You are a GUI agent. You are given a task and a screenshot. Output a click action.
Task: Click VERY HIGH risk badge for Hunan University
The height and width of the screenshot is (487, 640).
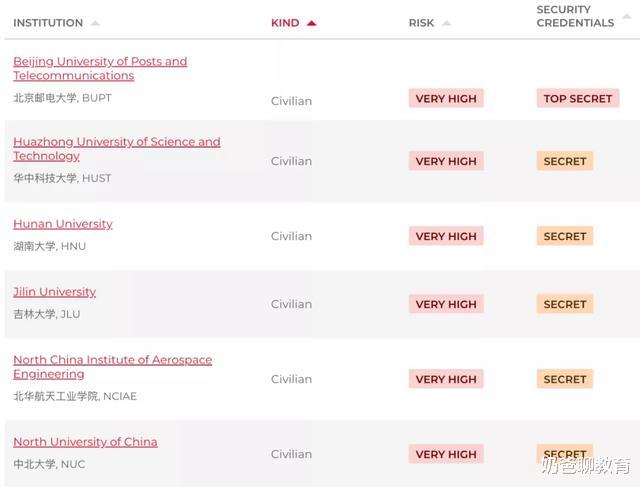446,236
